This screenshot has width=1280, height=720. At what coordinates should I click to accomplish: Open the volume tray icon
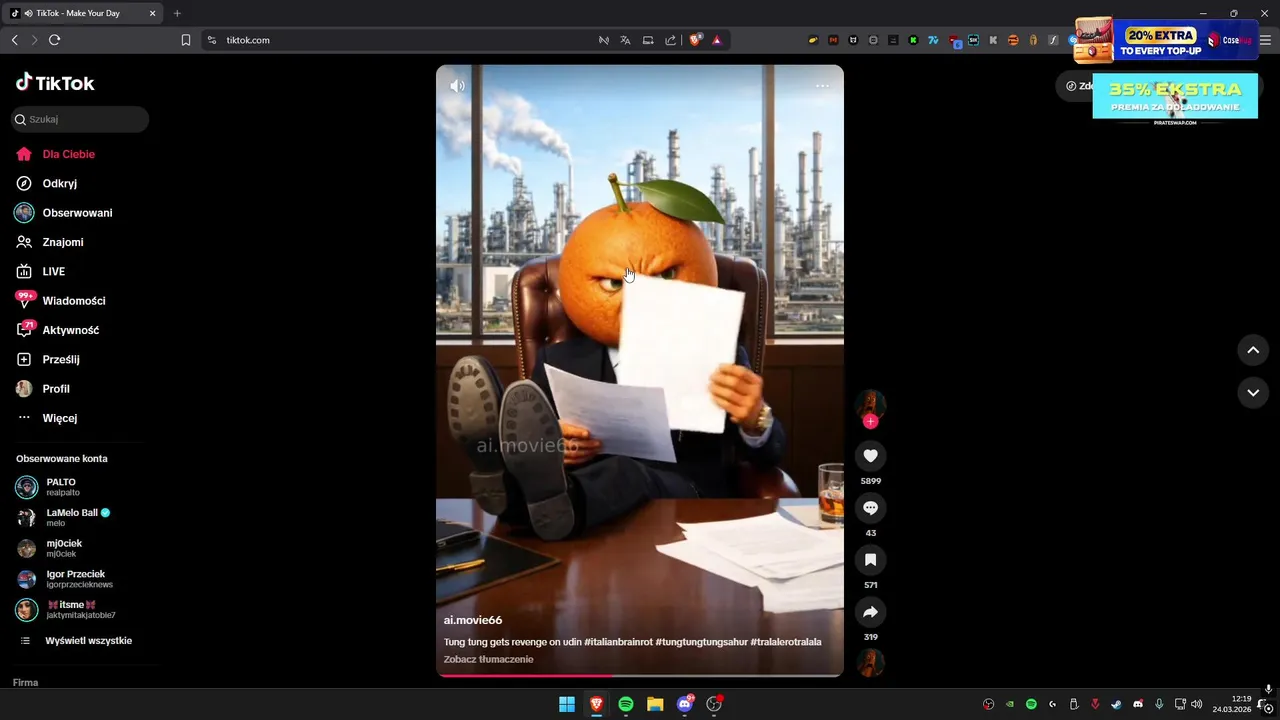point(1197,704)
